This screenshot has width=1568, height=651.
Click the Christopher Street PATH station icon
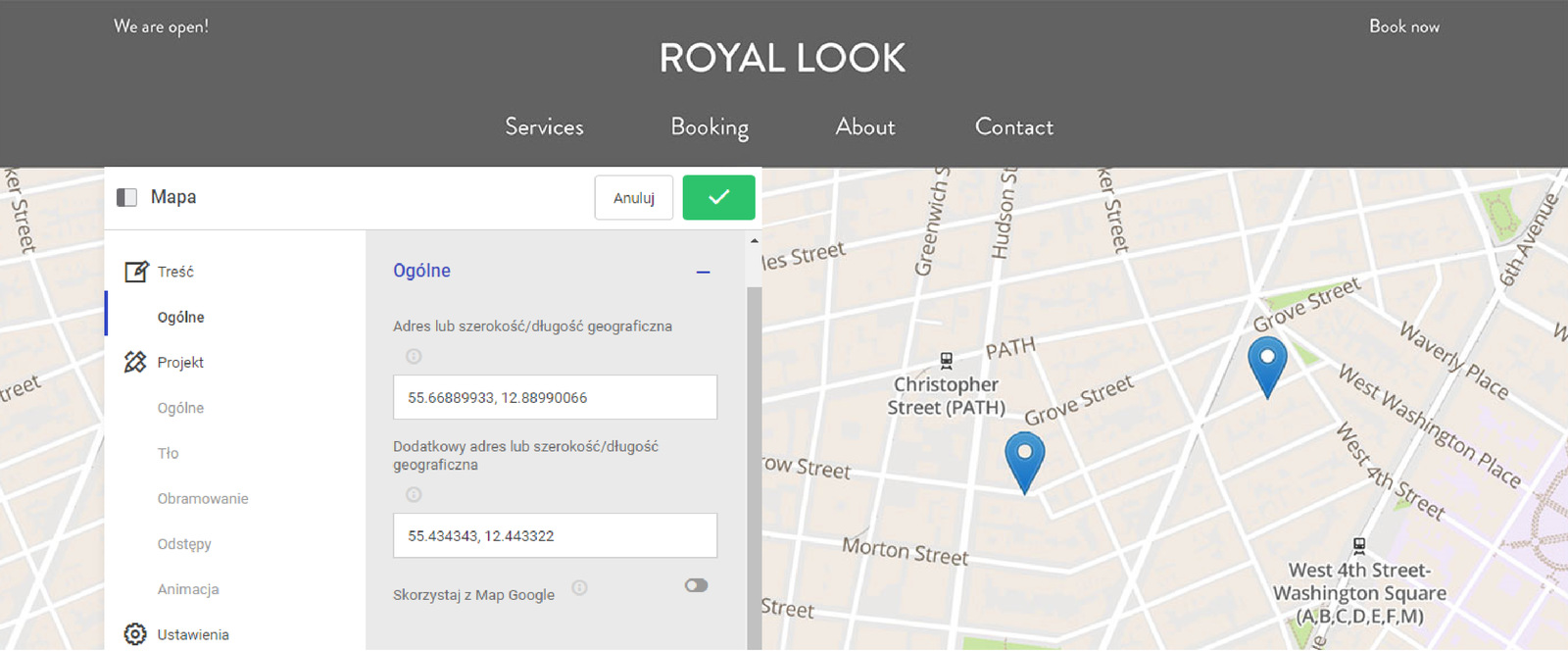[946, 360]
